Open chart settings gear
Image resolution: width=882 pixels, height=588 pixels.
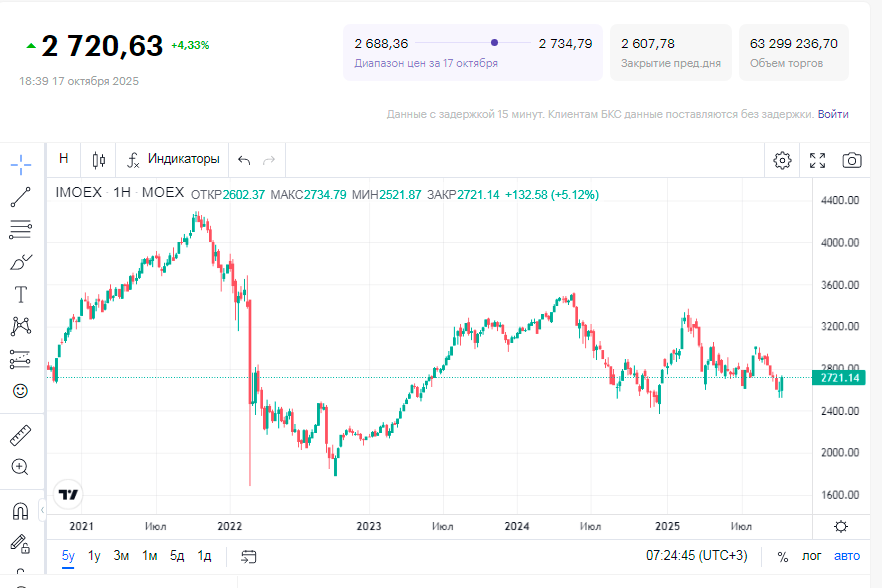(x=782, y=160)
